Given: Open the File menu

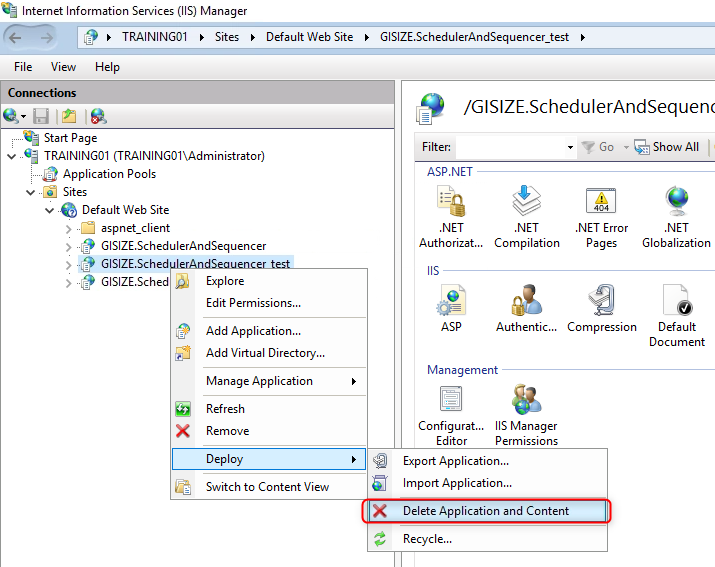Looking at the screenshot, I should (x=23, y=67).
